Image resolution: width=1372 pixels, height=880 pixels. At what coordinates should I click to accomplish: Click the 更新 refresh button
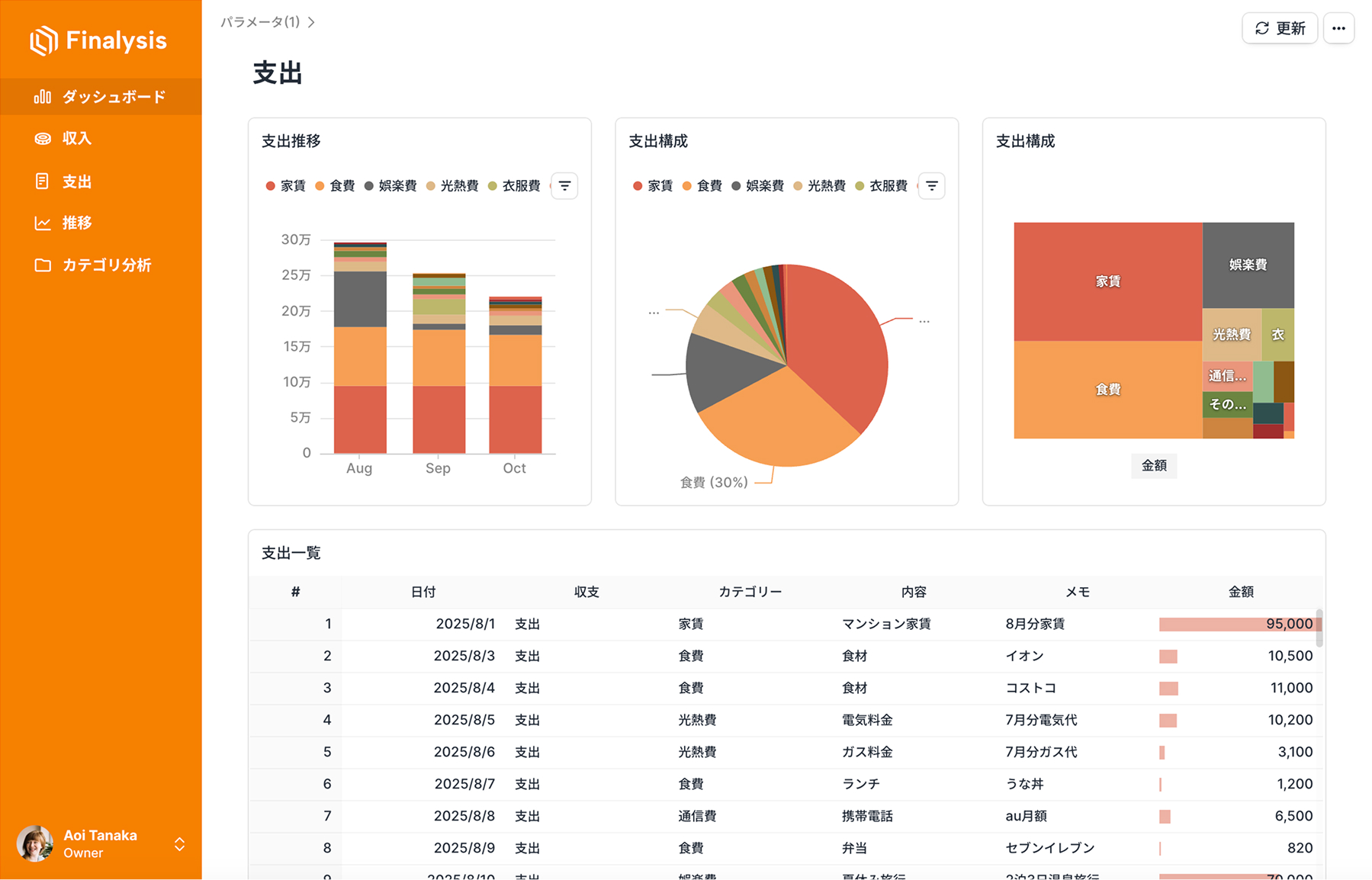[1280, 28]
